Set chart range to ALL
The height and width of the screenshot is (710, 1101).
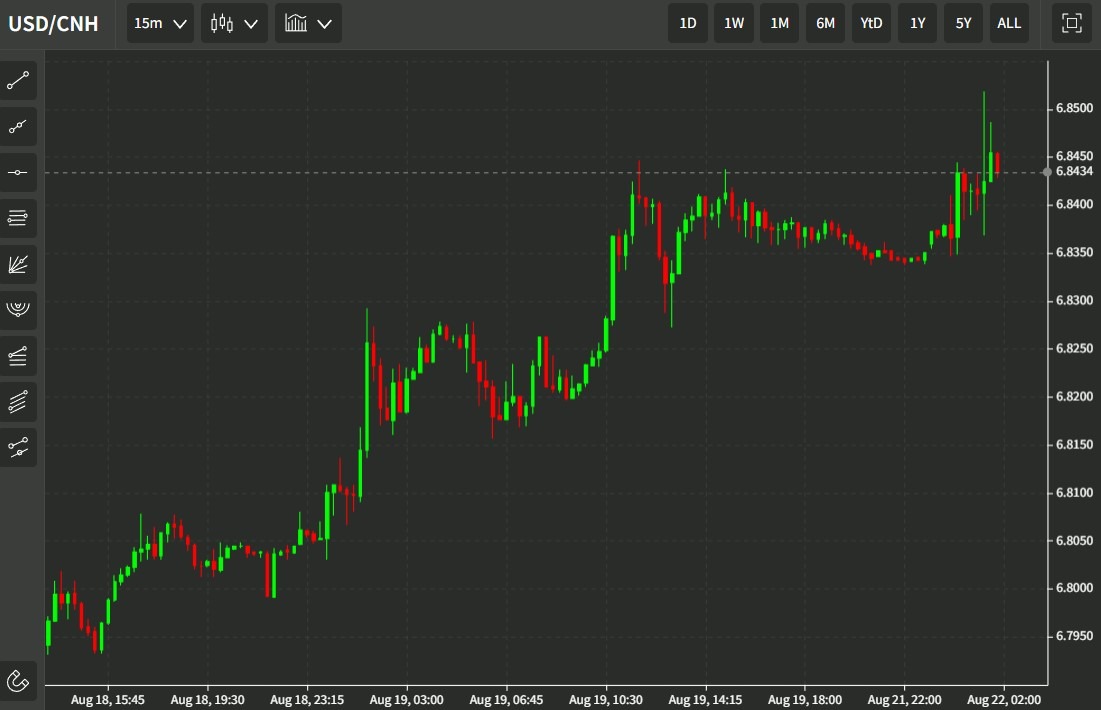[1009, 23]
